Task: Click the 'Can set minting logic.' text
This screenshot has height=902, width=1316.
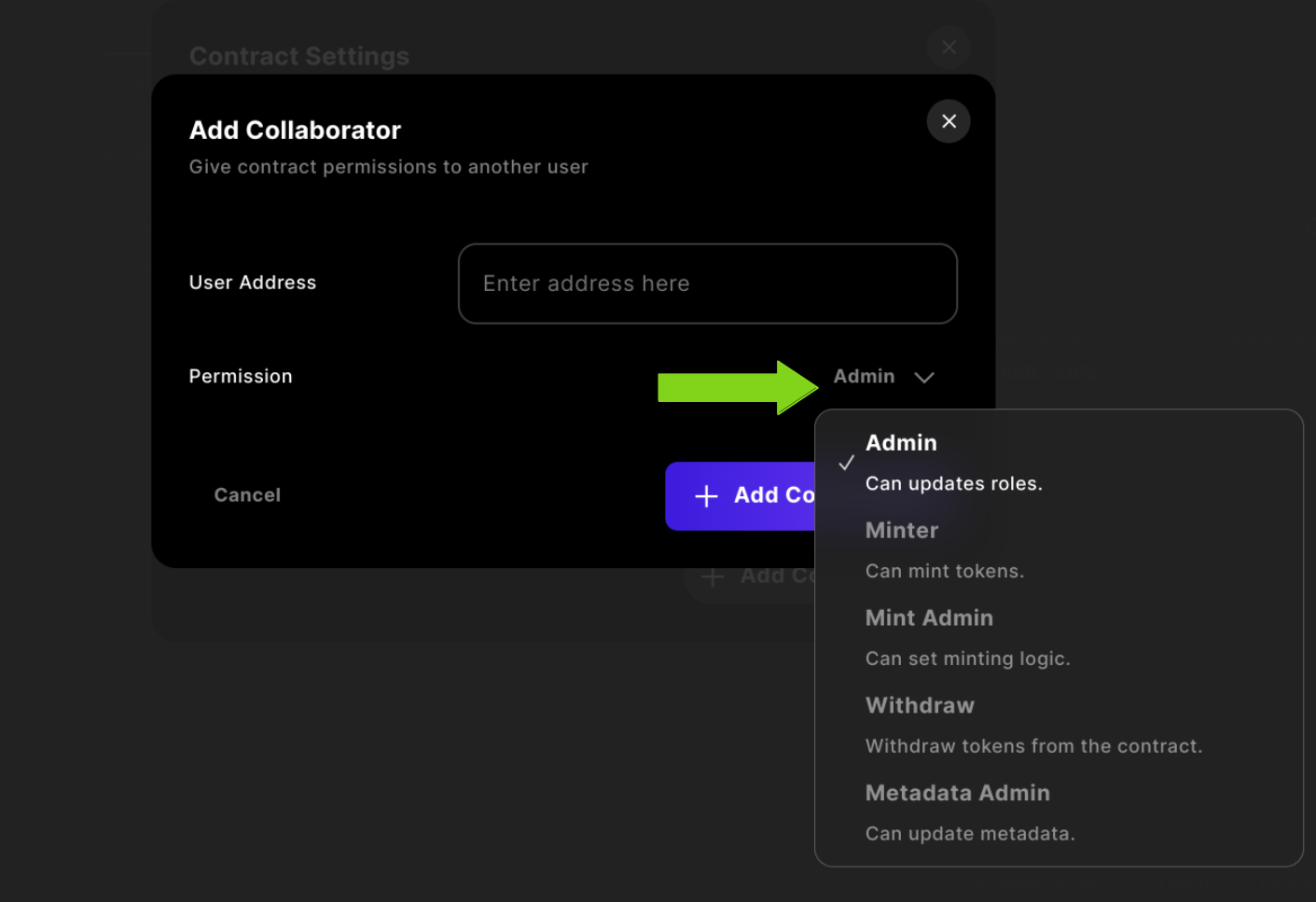Action: pyautogui.click(x=967, y=659)
